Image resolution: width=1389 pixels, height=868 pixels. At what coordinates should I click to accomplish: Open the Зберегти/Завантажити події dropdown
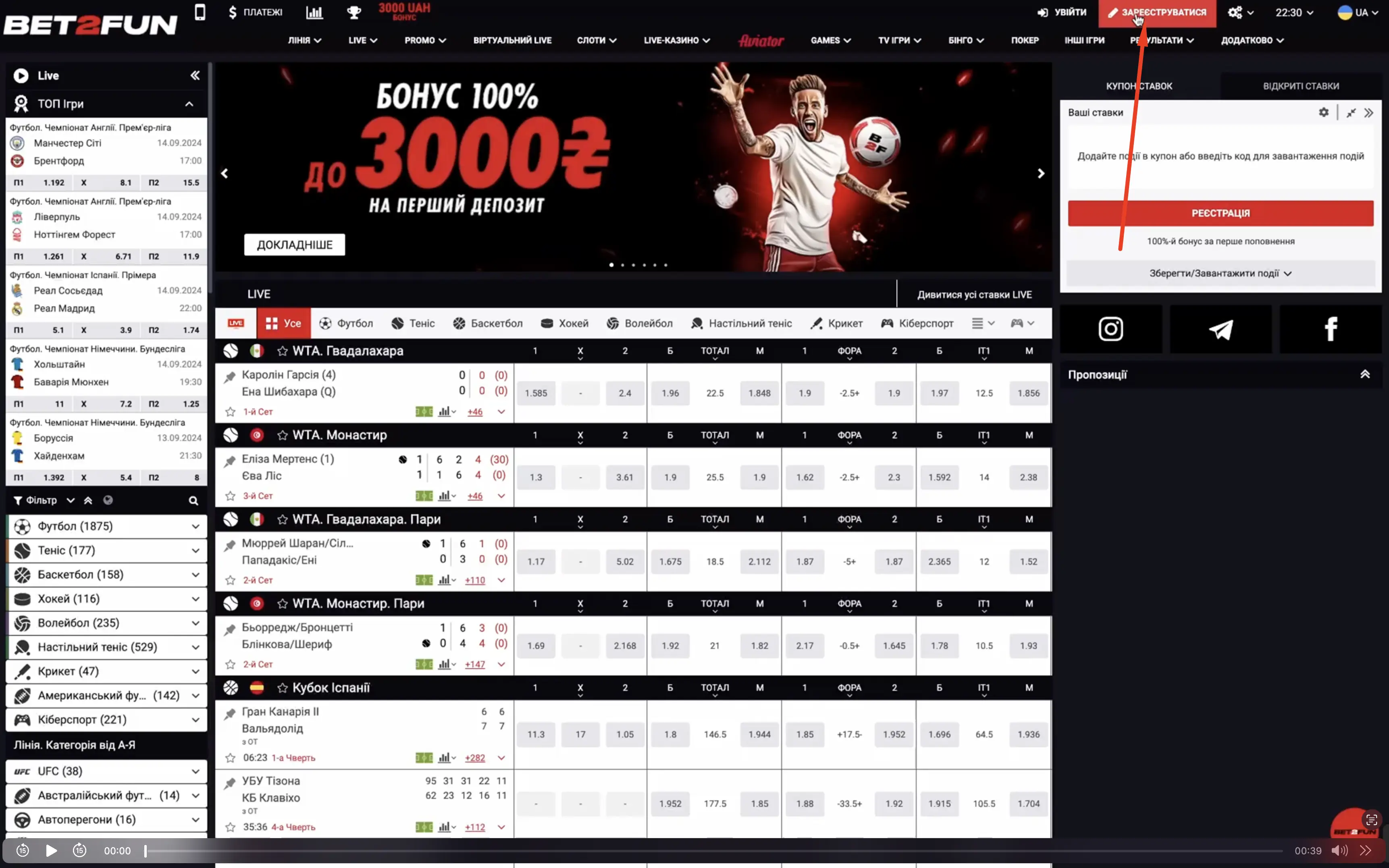pos(1220,273)
